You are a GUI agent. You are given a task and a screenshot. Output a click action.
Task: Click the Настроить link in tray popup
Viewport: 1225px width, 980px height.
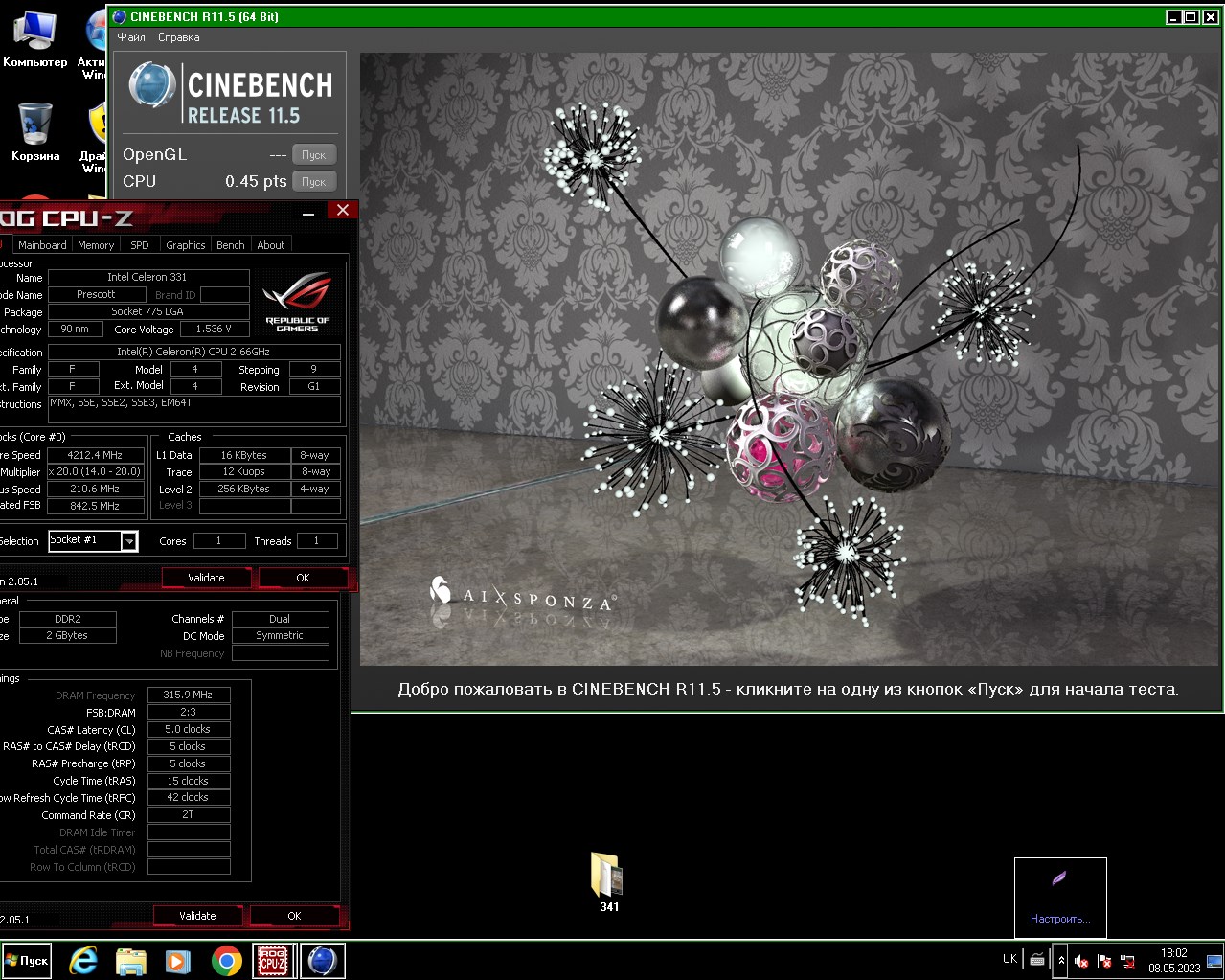click(x=1060, y=919)
